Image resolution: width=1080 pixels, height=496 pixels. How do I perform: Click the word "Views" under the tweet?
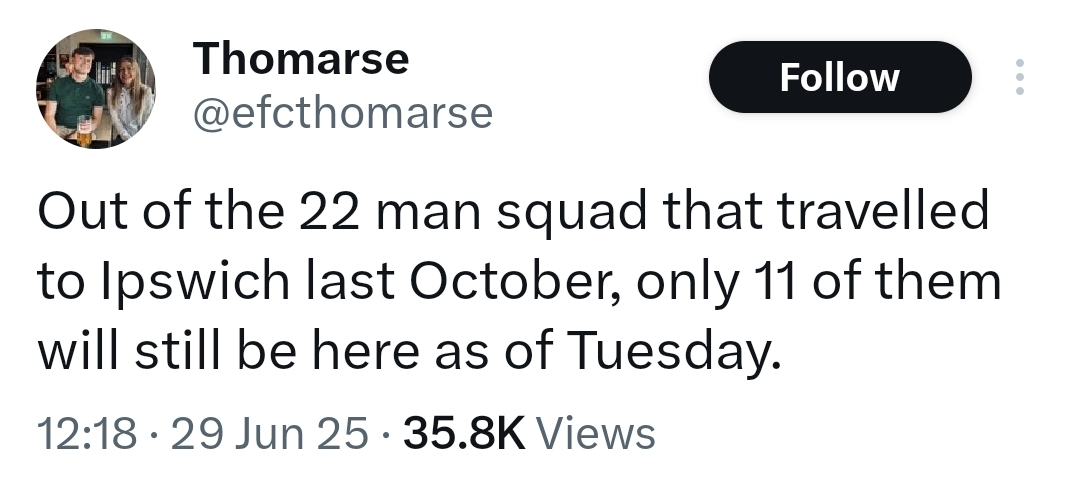[x=596, y=434]
